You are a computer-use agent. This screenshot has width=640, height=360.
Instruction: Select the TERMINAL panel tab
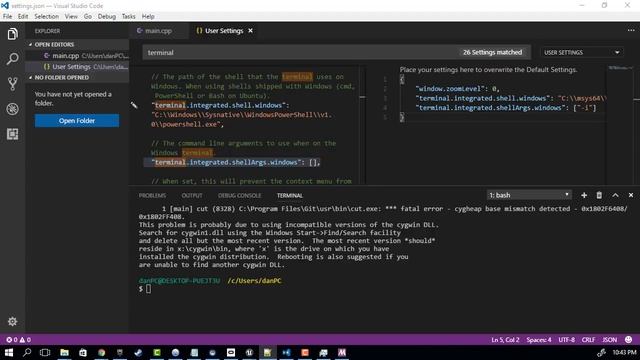coord(290,196)
